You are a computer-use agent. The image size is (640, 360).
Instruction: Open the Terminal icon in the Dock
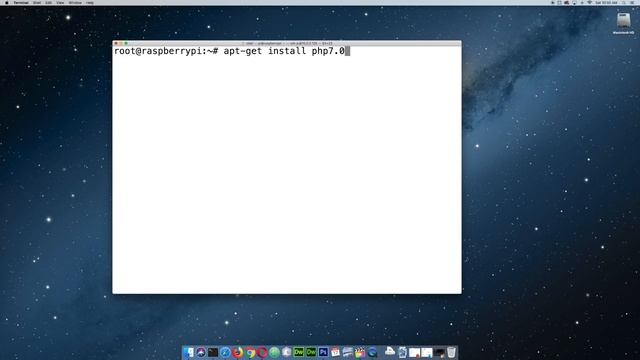[x=213, y=352]
